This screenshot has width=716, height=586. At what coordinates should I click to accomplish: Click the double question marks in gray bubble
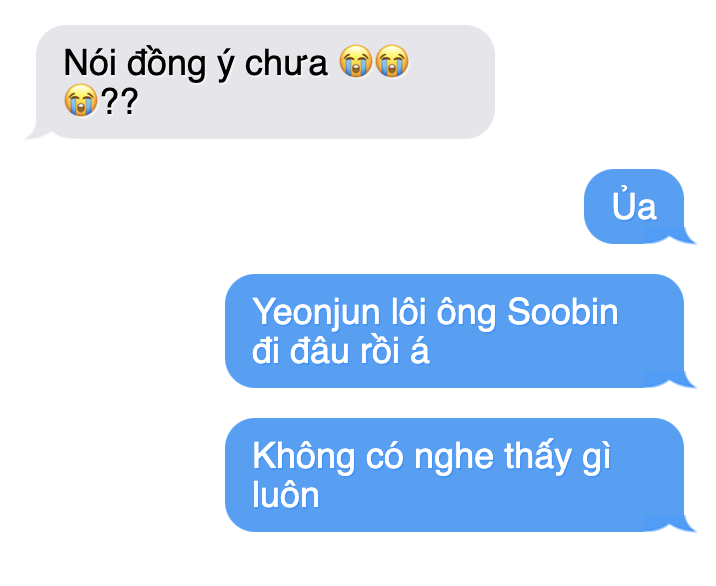click(x=120, y=101)
